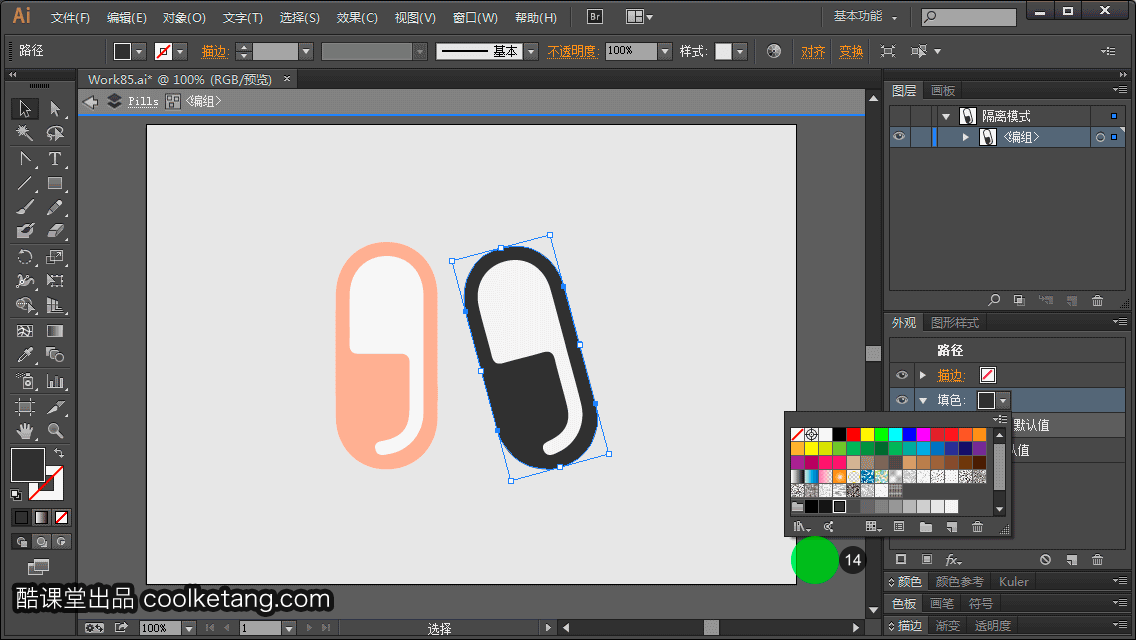Expand the <编组> layer row

tap(966, 137)
